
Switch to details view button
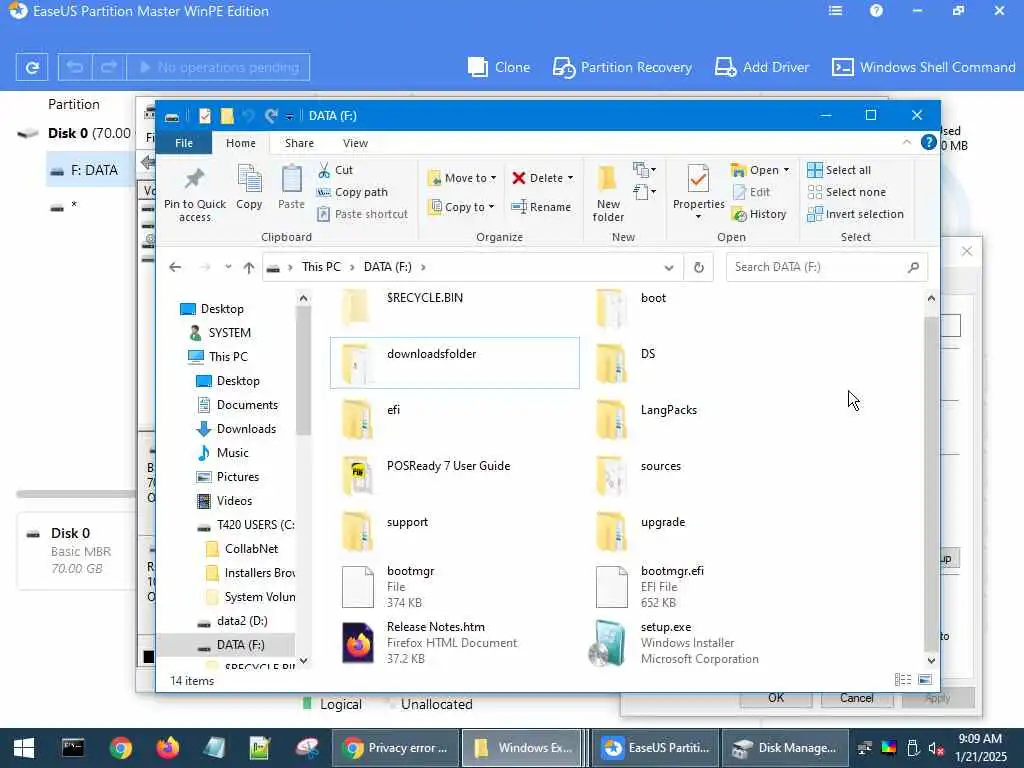coord(903,680)
